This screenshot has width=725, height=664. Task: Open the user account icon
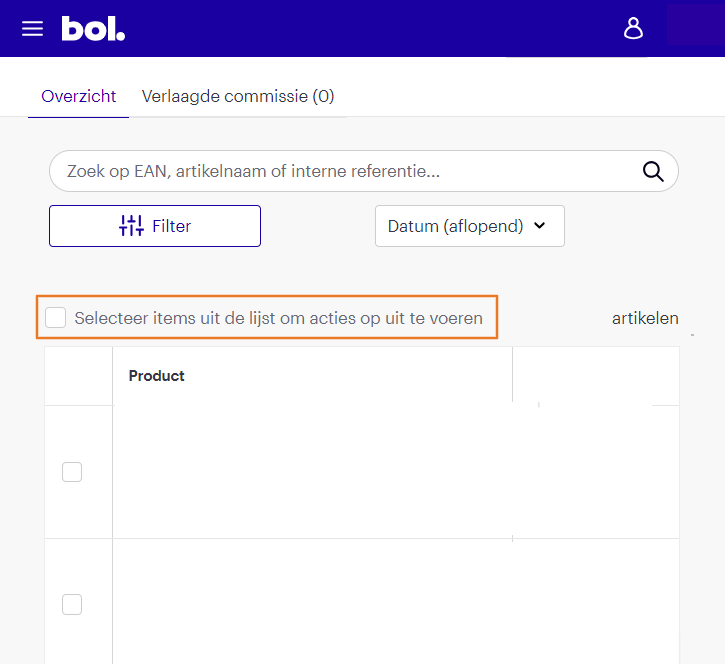pos(633,28)
